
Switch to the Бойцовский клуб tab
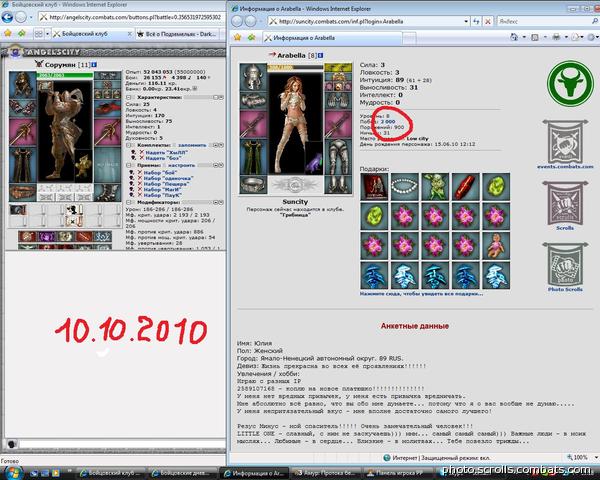point(93,34)
